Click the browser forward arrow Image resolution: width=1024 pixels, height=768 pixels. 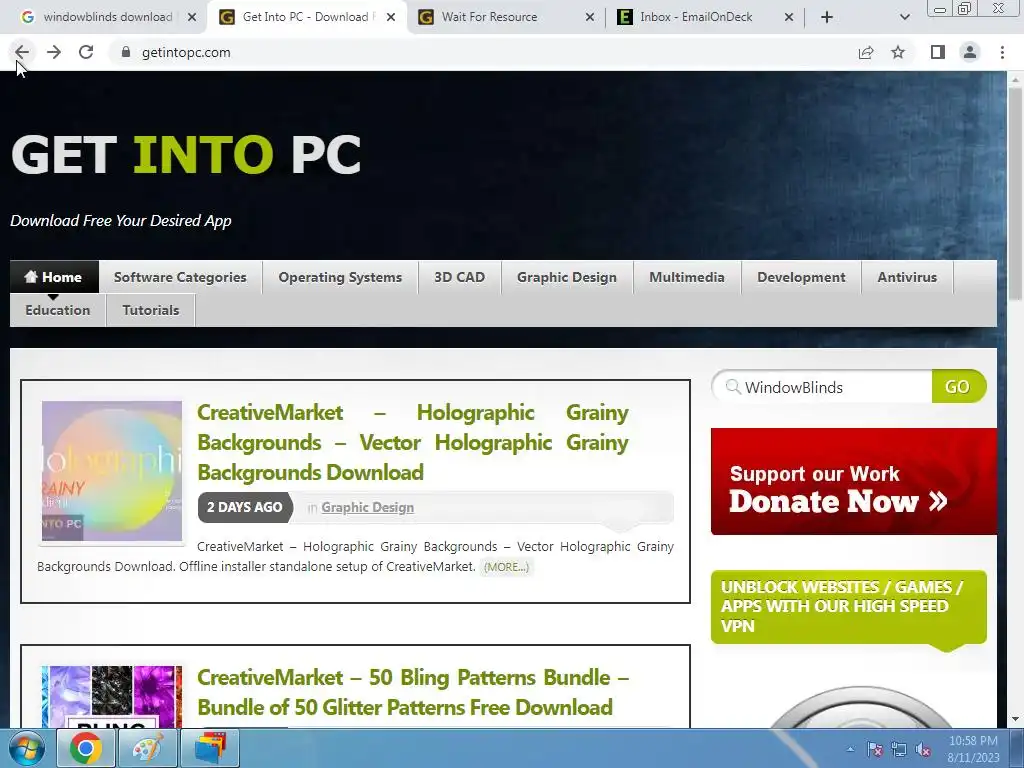tap(54, 52)
